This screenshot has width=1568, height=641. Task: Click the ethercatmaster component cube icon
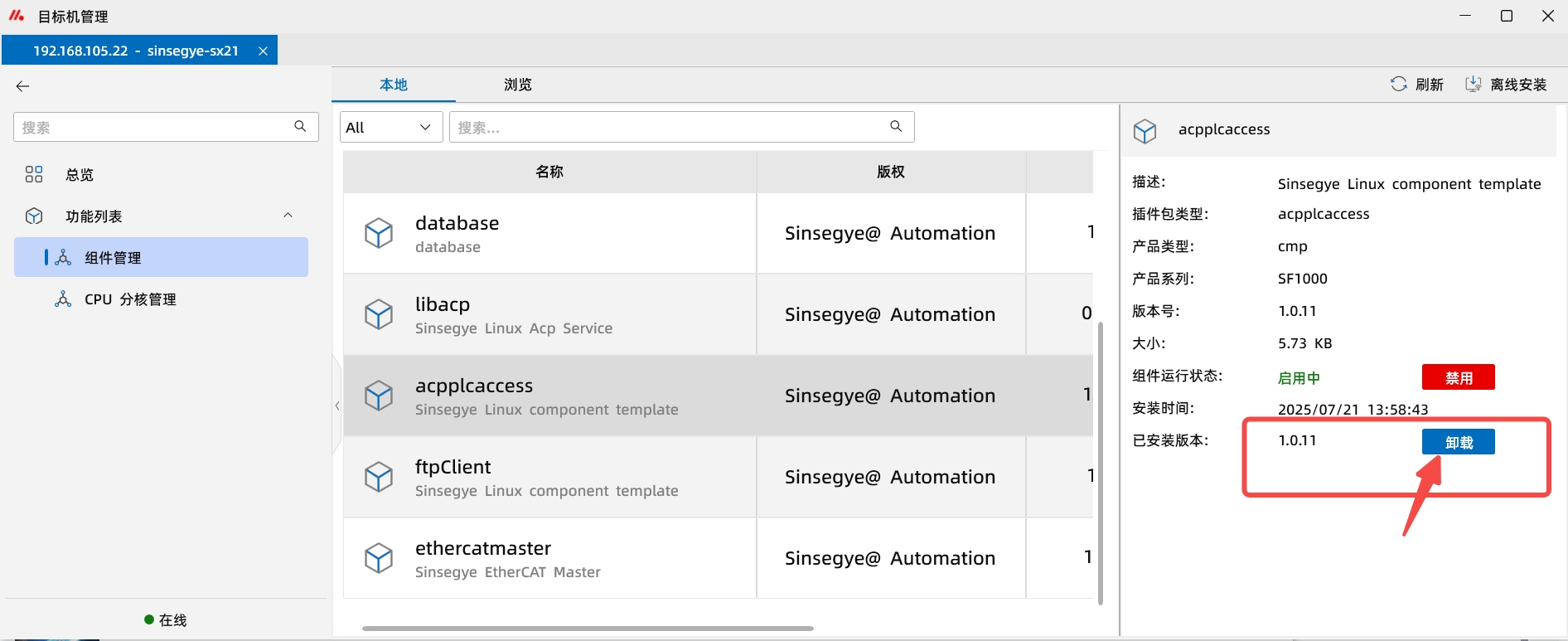tap(379, 558)
